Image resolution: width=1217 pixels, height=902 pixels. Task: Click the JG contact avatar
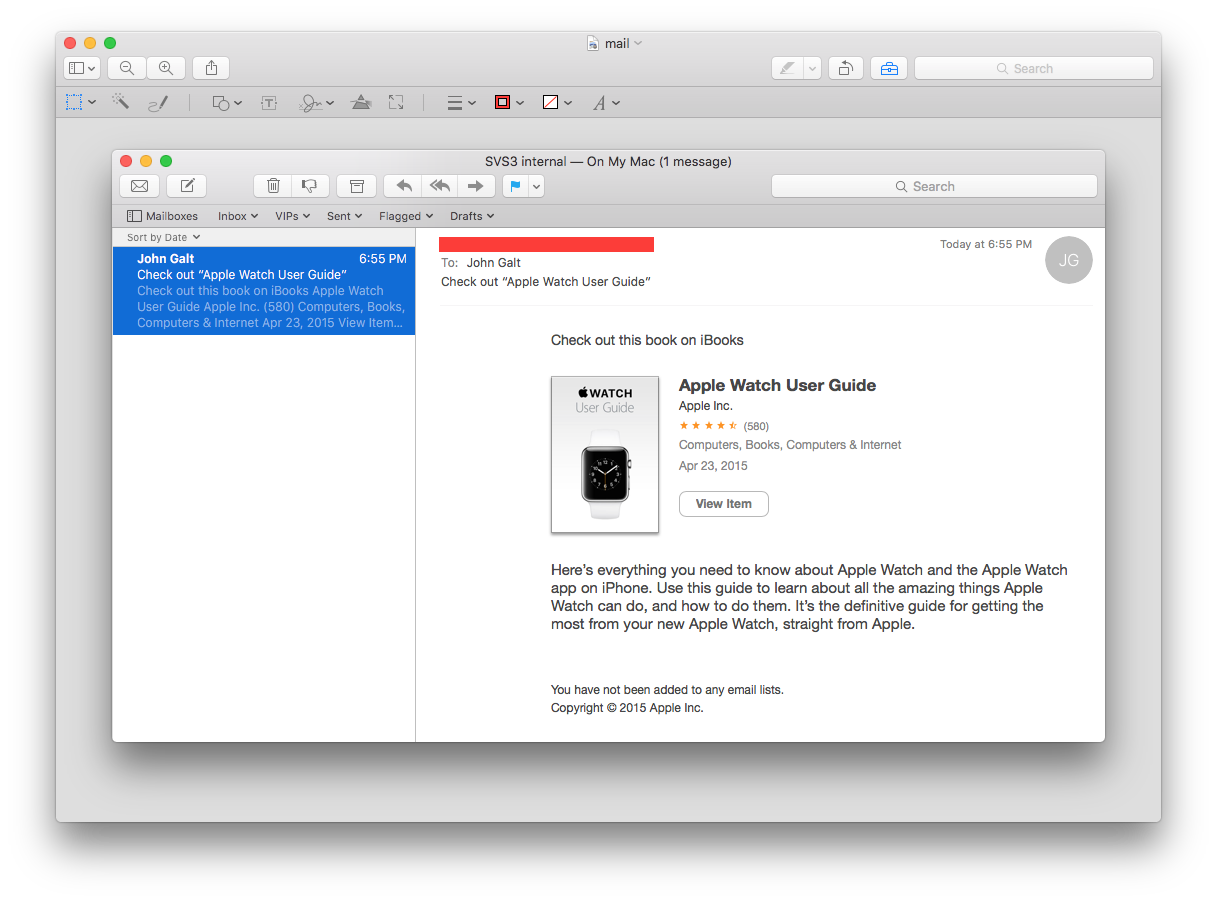tap(1069, 260)
